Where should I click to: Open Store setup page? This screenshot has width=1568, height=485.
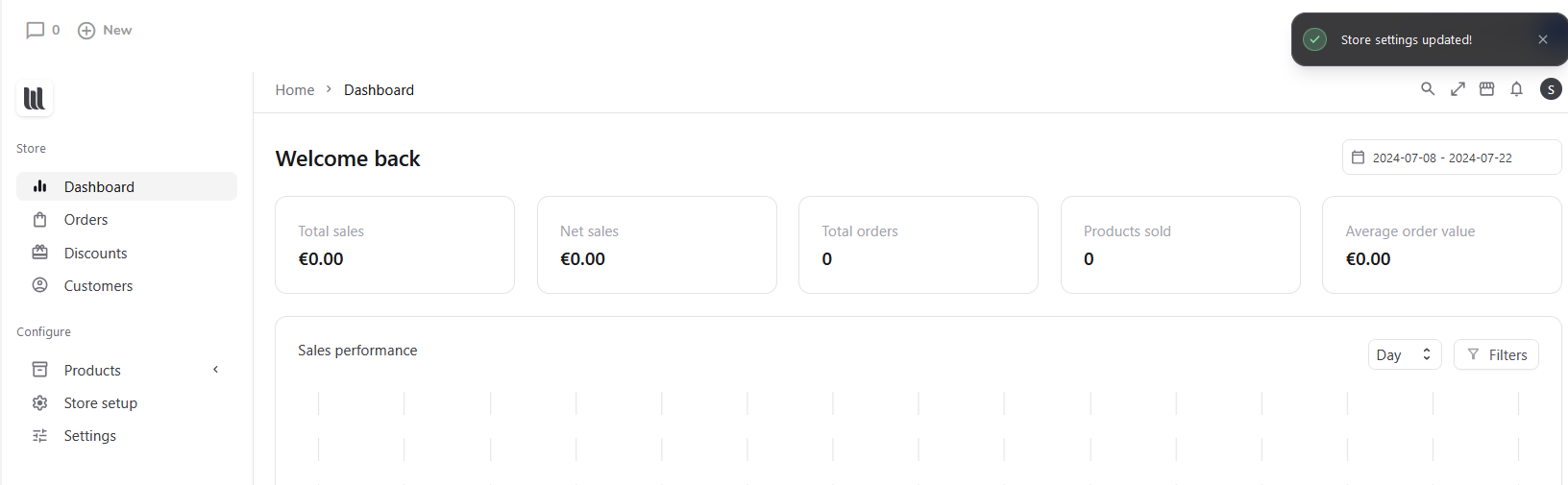(x=100, y=403)
